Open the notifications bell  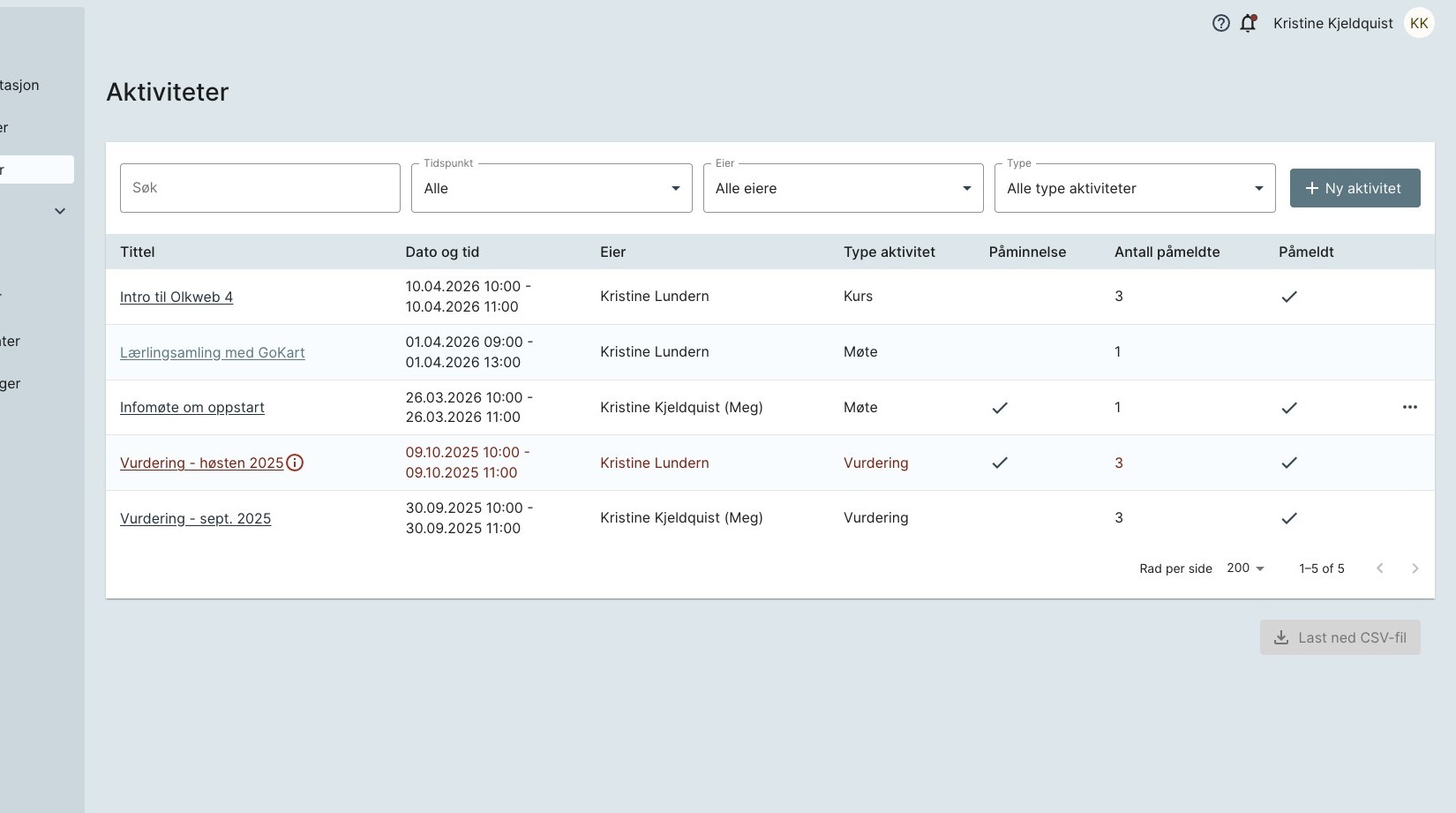tap(1248, 24)
